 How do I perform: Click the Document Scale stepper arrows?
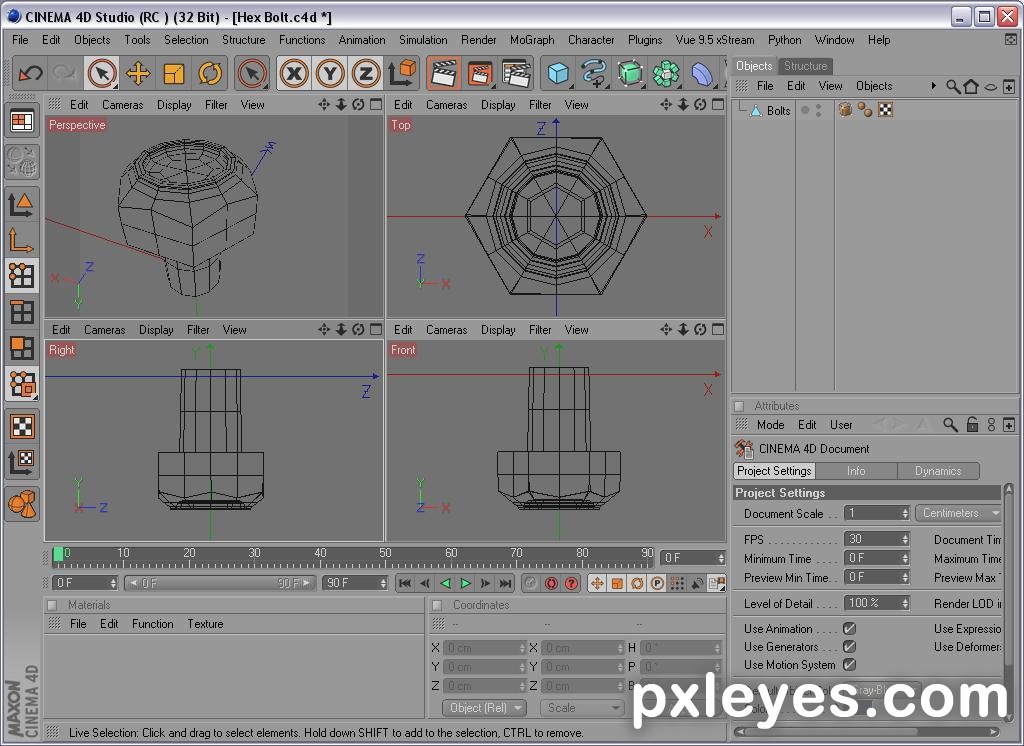[905, 513]
